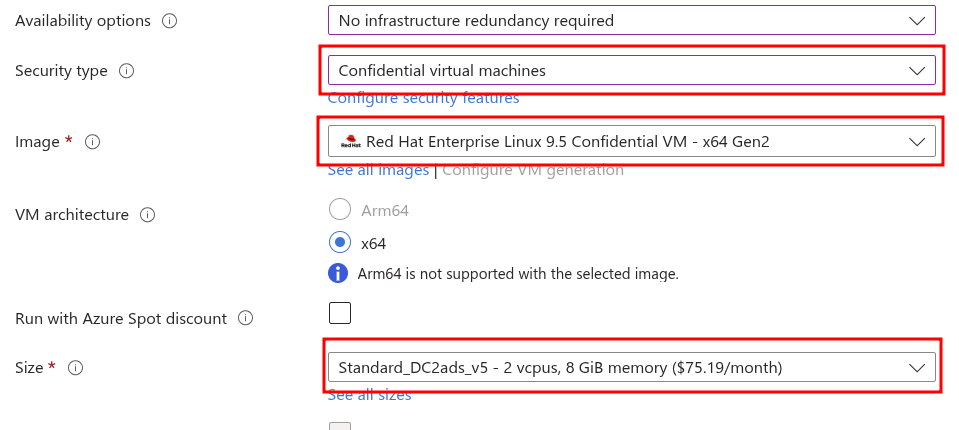Click info icon beside Security type
959x430 pixels.
126,71
